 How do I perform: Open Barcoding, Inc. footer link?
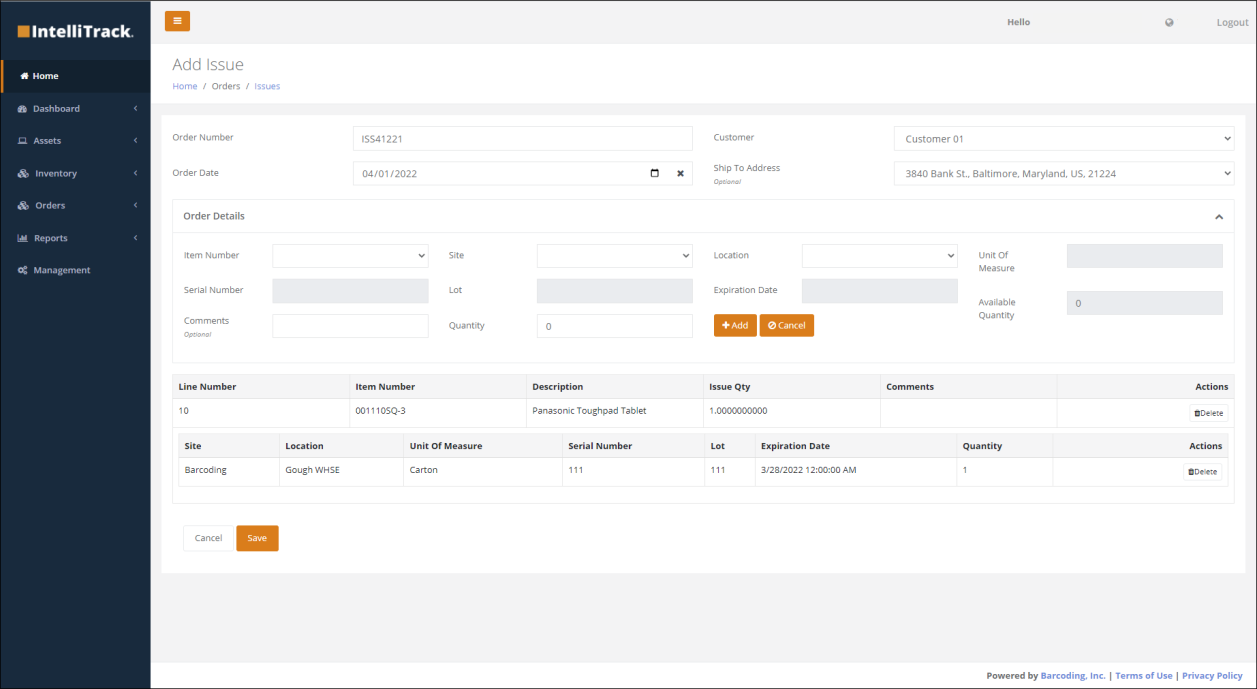pyautogui.click(x=1073, y=676)
